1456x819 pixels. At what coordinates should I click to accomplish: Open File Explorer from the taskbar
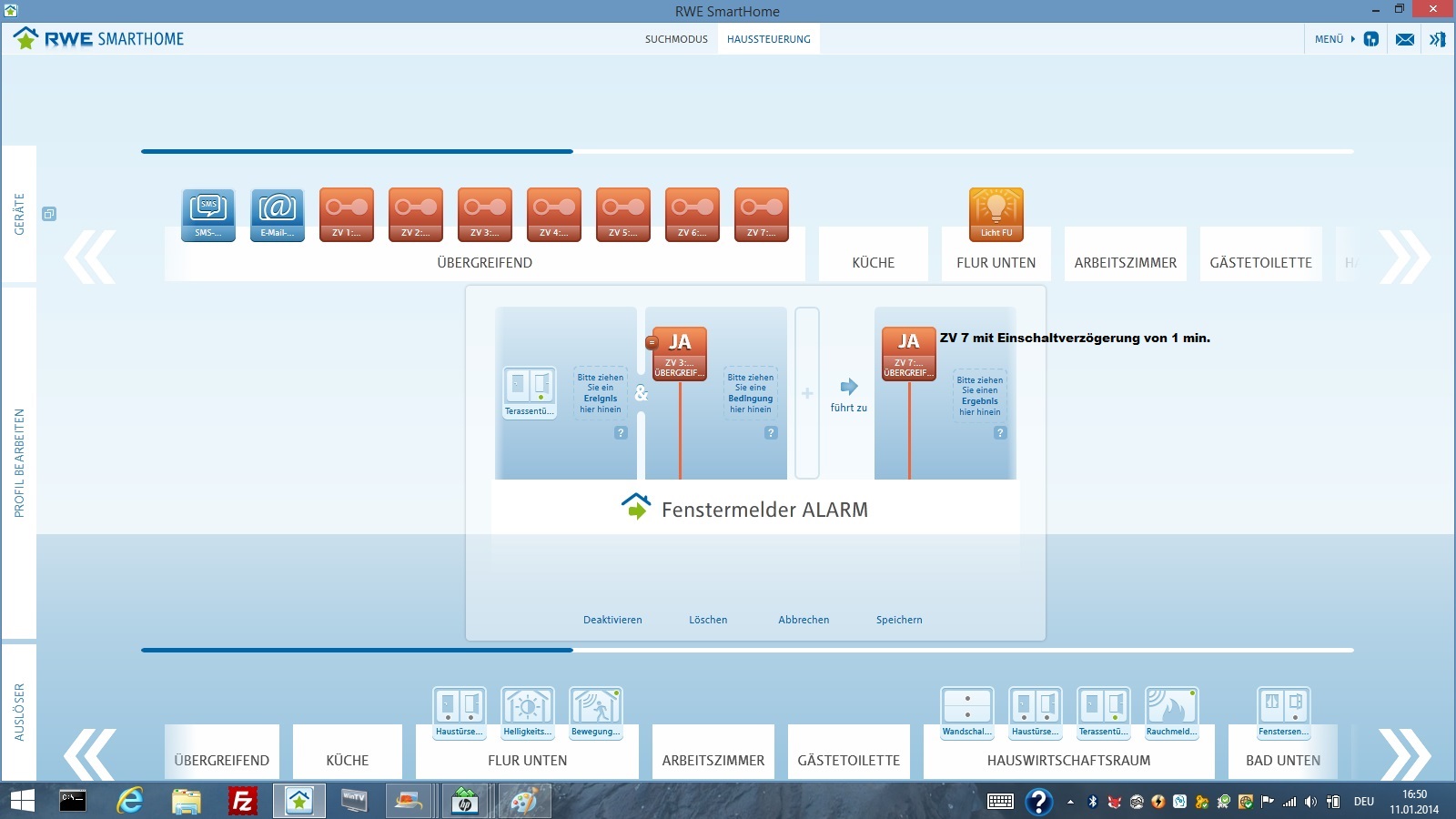click(187, 801)
